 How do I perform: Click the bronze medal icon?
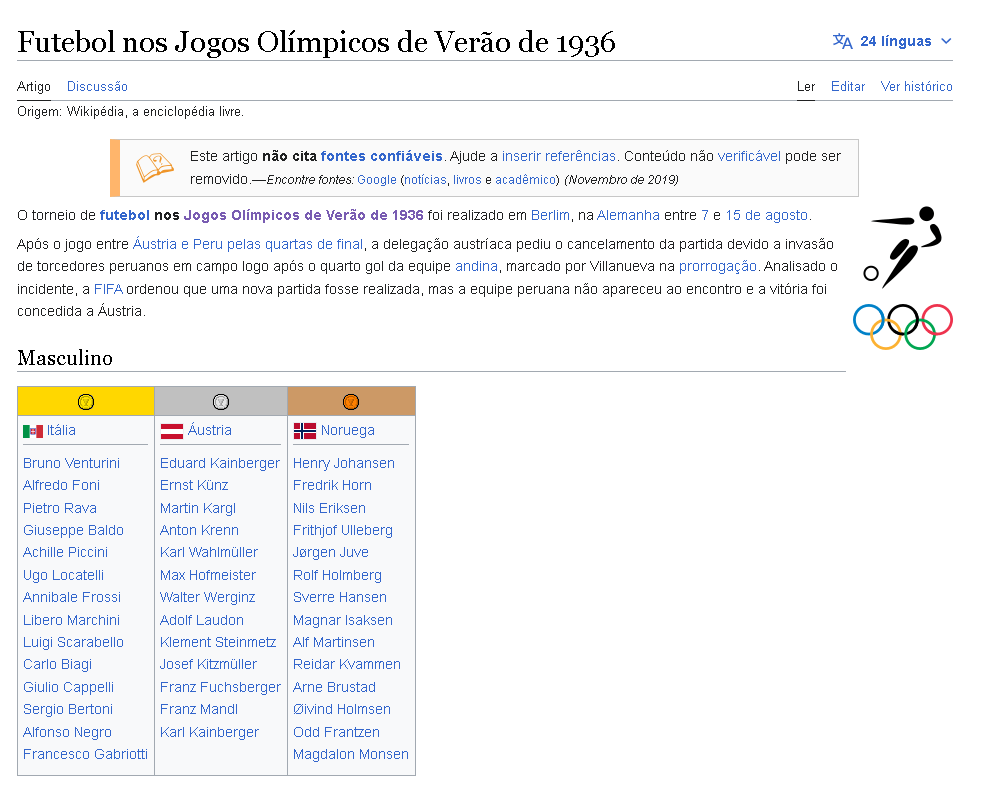point(351,402)
